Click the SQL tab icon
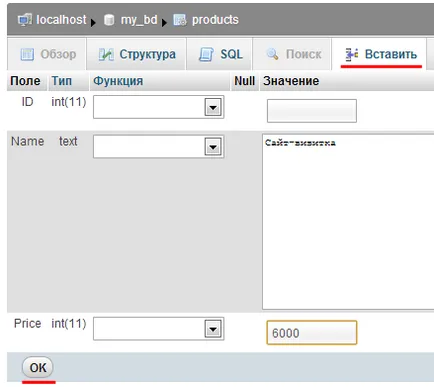Viewport: 434px width, 387px height. pyautogui.click(x=206, y=54)
